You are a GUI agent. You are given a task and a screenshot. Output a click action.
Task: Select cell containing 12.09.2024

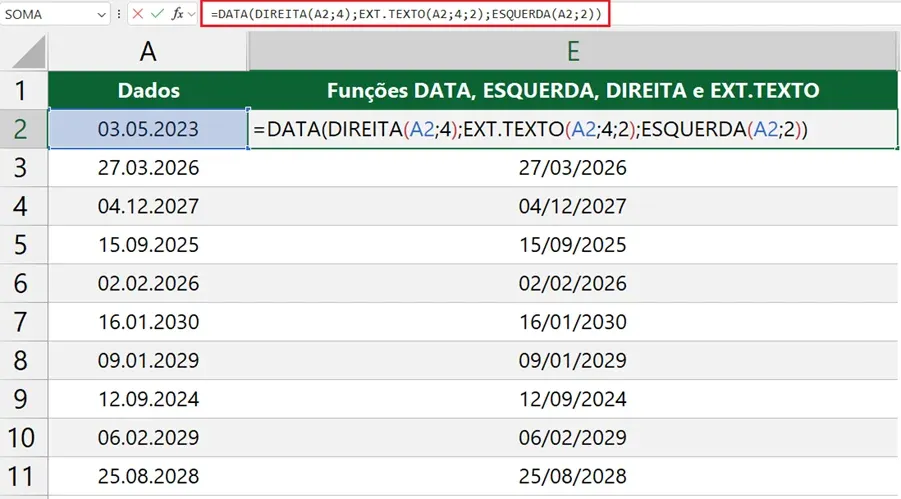click(148, 398)
